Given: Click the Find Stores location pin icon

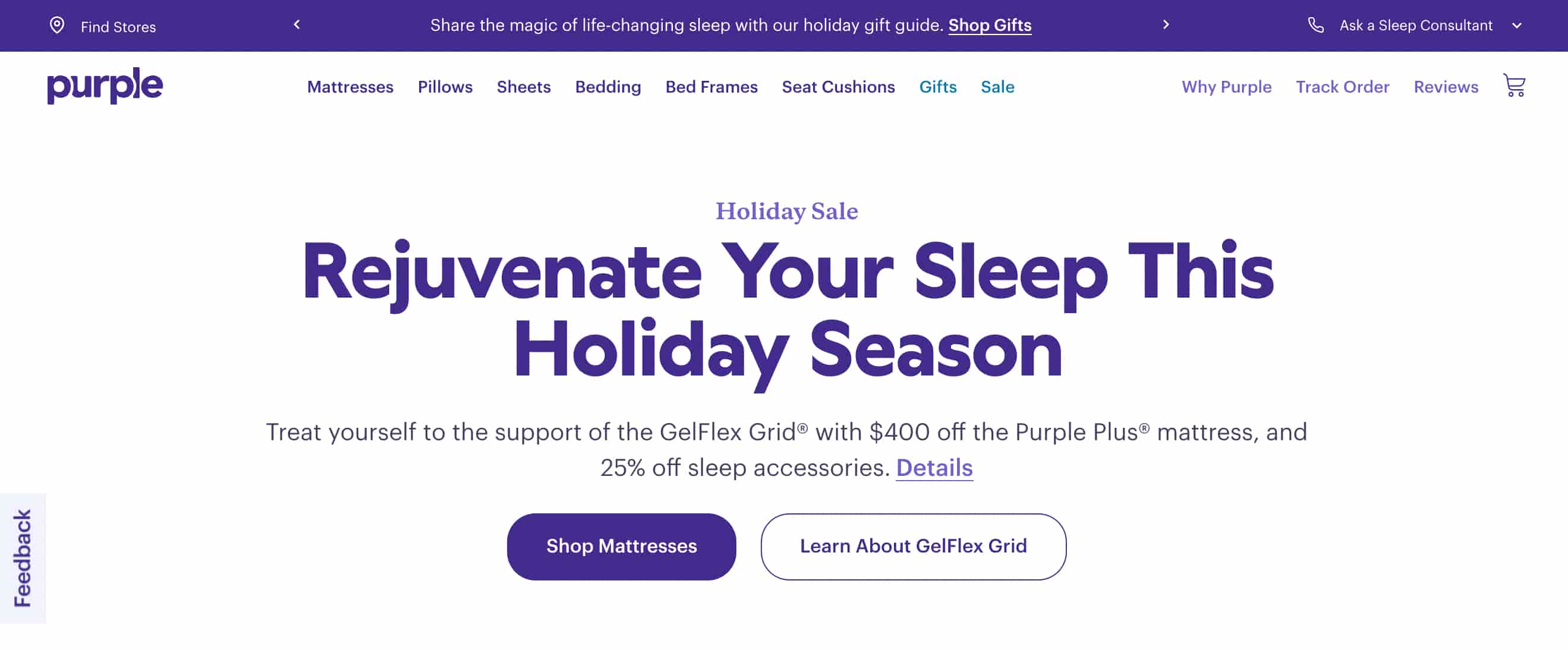Looking at the screenshot, I should click(56, 26).
